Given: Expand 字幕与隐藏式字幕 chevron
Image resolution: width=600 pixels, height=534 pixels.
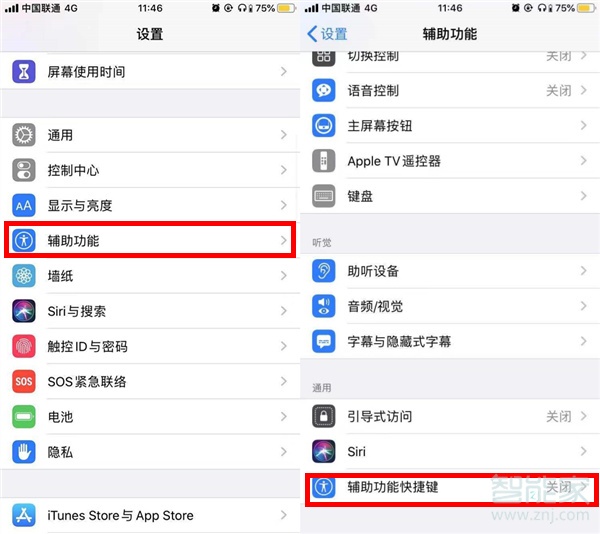Looking at the screenshot, I should (584, 341).
